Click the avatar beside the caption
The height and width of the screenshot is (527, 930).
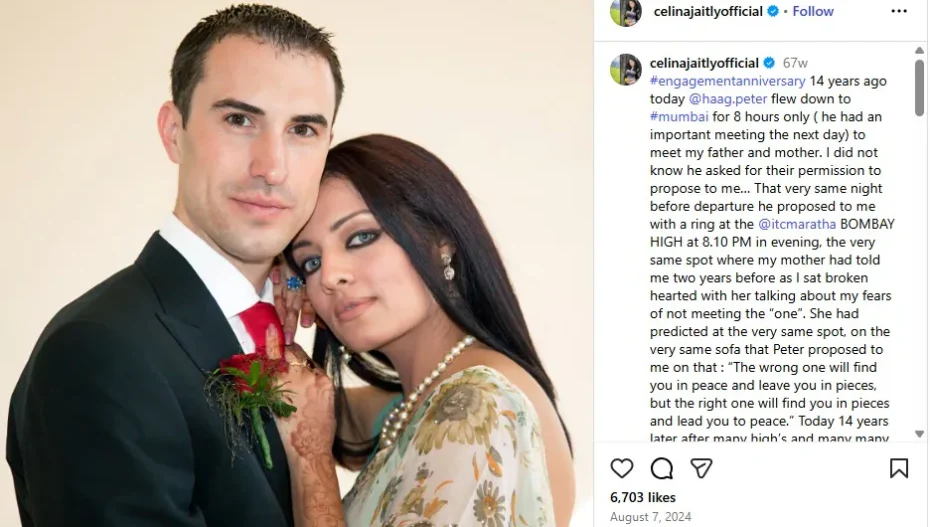point(626,69)
